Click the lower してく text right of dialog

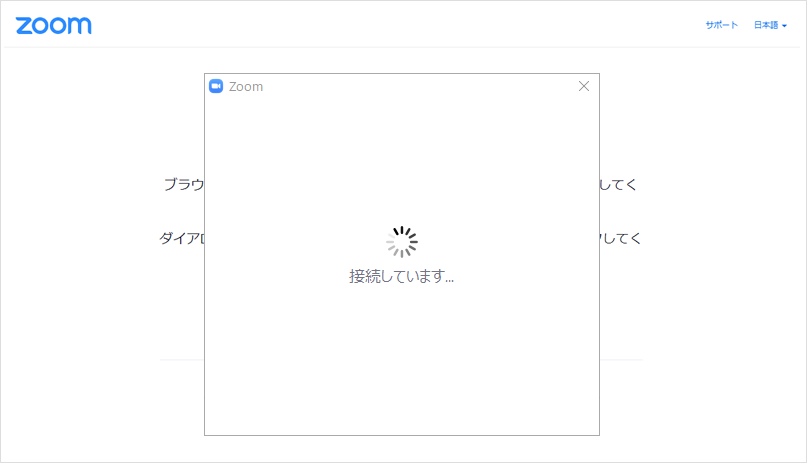tap(621, 238)
